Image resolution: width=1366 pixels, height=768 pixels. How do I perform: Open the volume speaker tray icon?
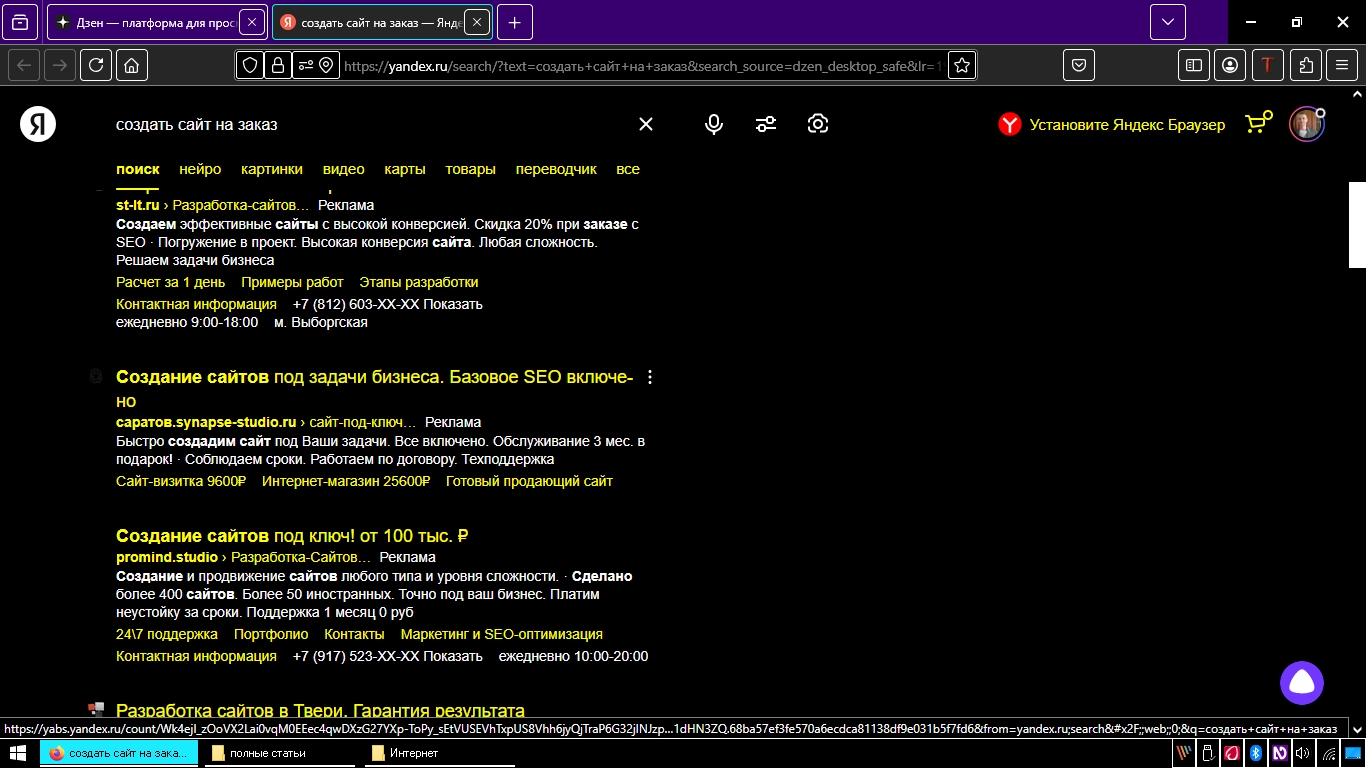point(1304,753)
